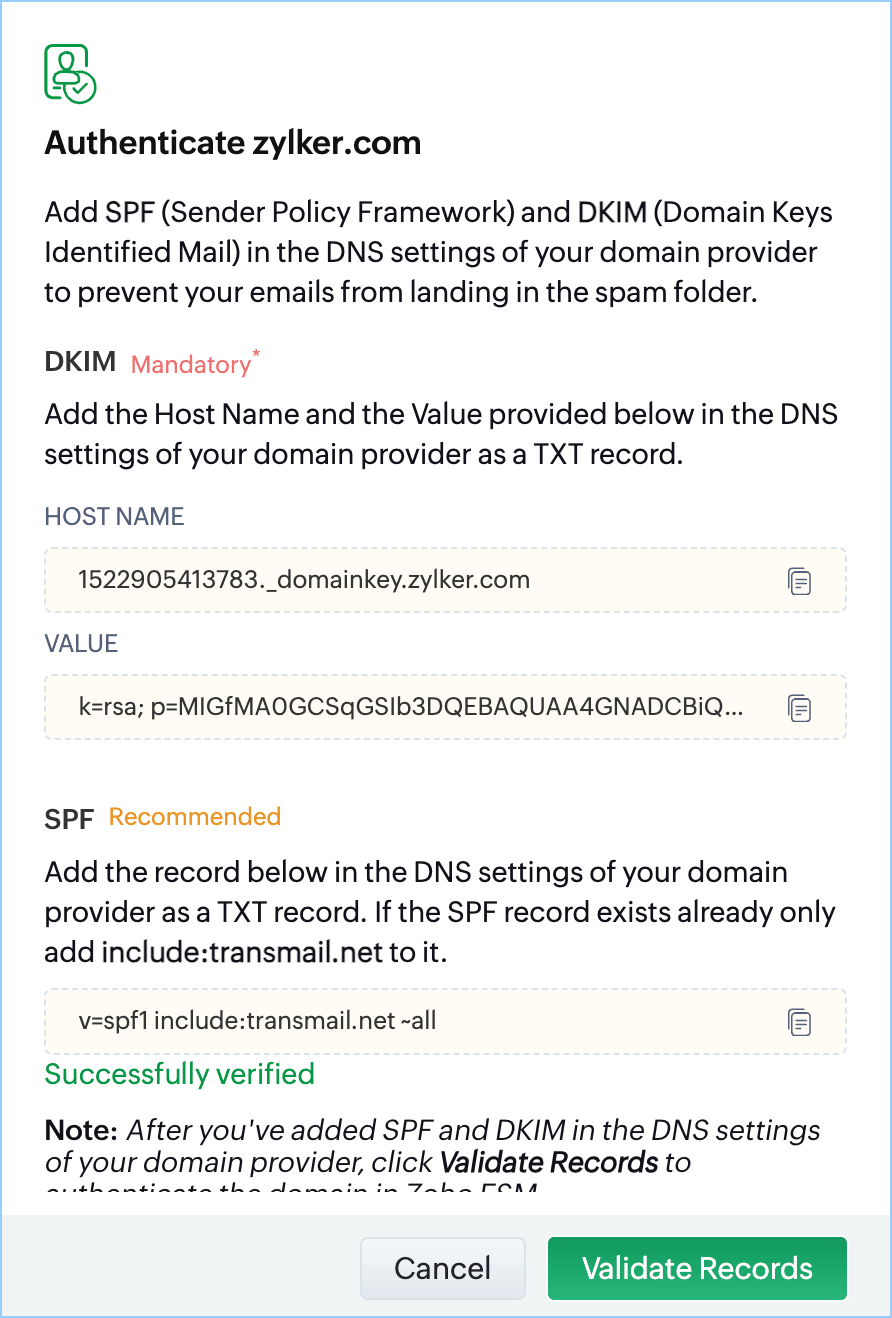Screen dimensions: 892x1318
Task: Copy the DKIM value key
Action: point(799,708)
